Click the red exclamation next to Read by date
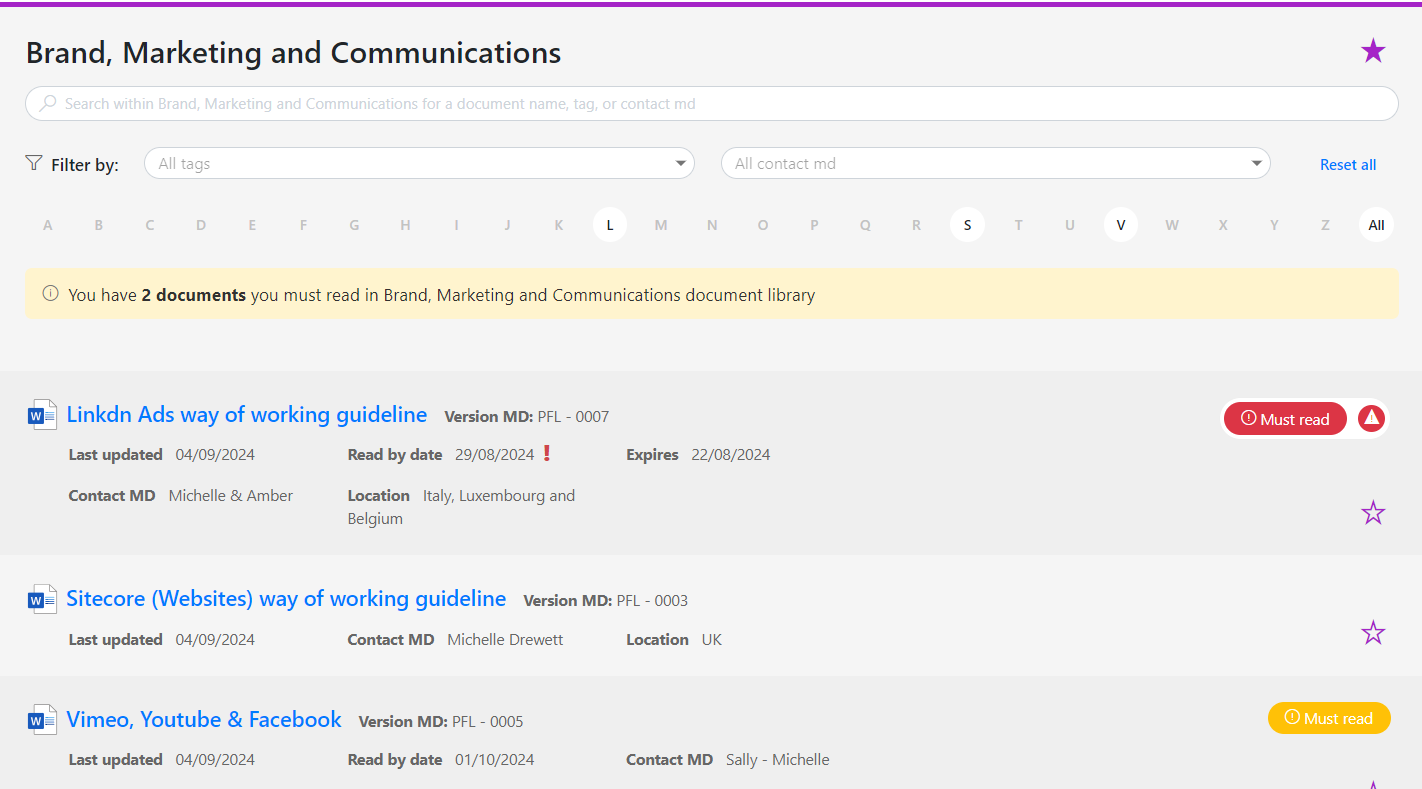Image resolution: width=1422 pixels, height=789 pixels. pyautogui.click(x=546, y=453)
